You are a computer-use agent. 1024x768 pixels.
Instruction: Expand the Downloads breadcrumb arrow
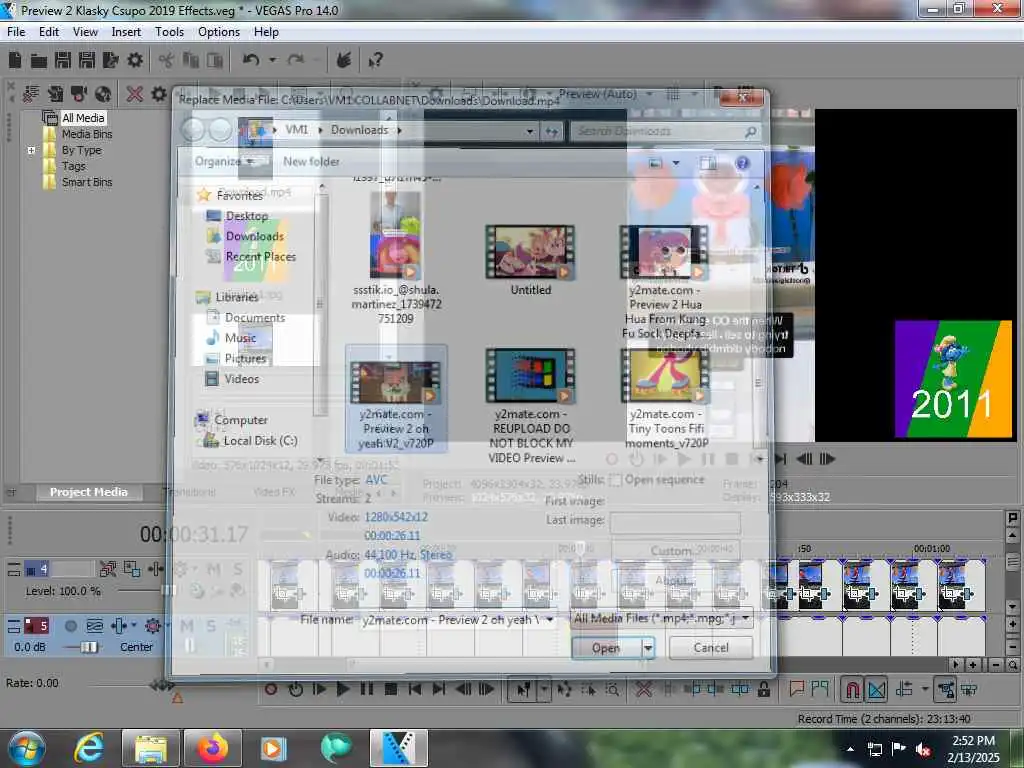pos(399,130)
